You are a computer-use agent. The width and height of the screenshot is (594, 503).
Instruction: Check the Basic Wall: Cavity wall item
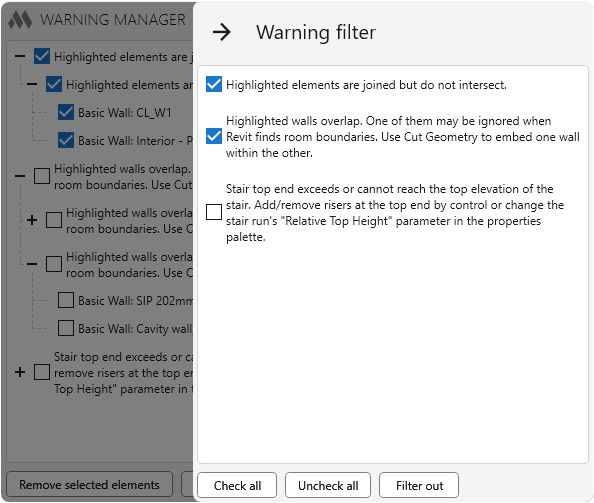[66, 328]
